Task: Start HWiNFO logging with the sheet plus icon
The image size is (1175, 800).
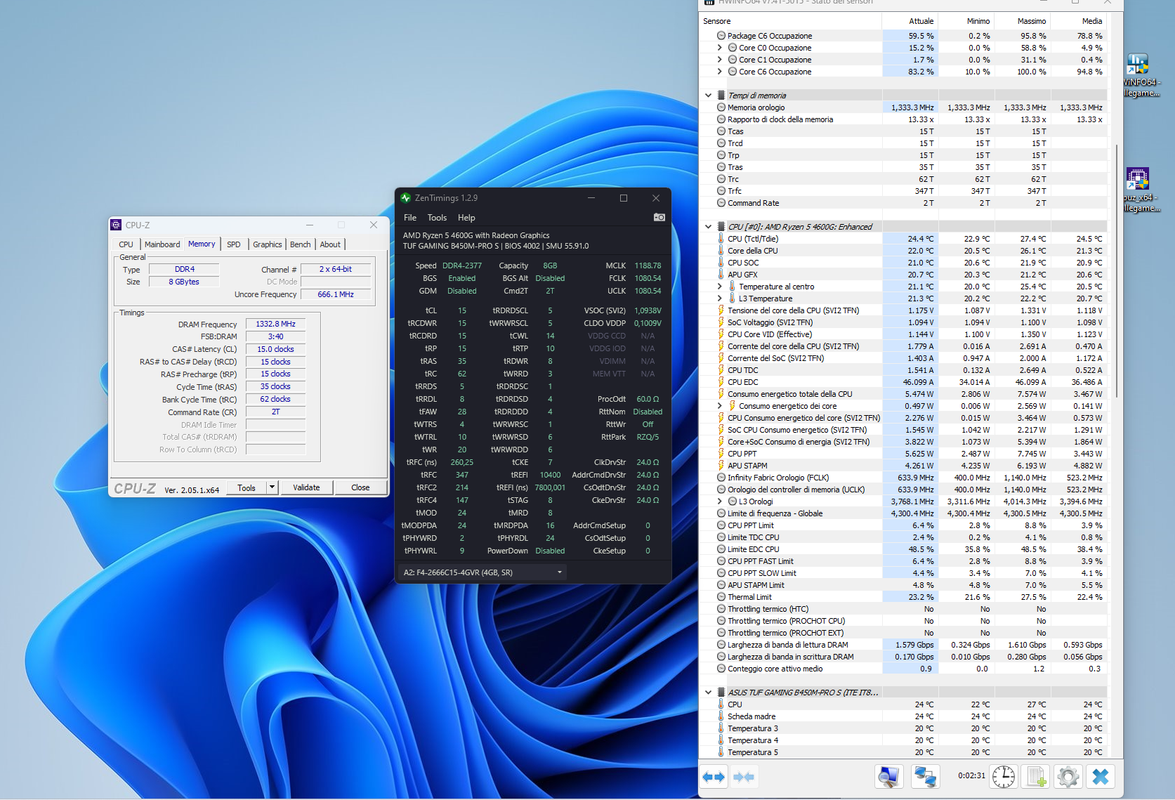Action: pos(1036,777)
